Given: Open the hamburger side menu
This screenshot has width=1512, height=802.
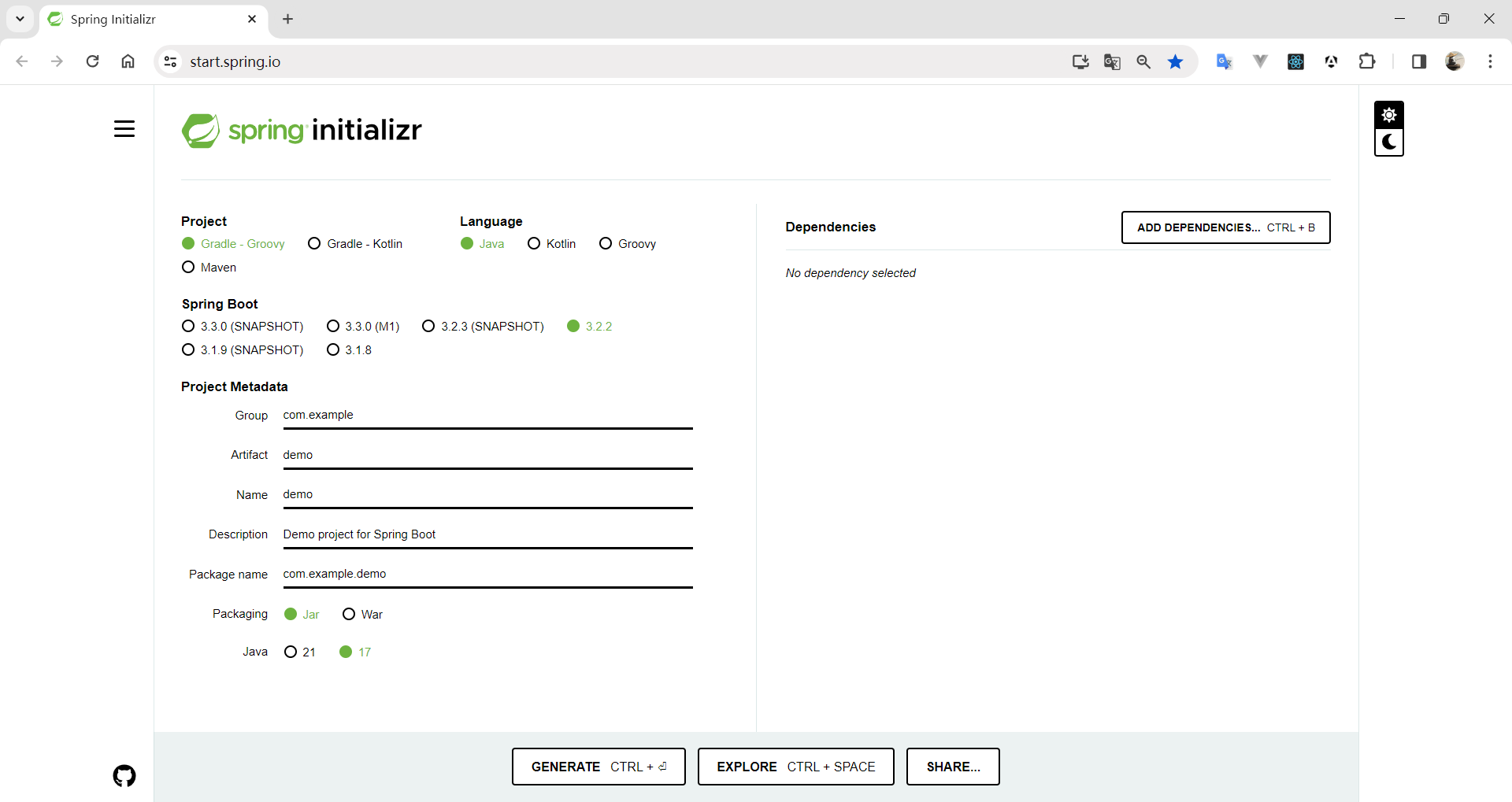Looking at the screenshot, I should click(124, 129).
